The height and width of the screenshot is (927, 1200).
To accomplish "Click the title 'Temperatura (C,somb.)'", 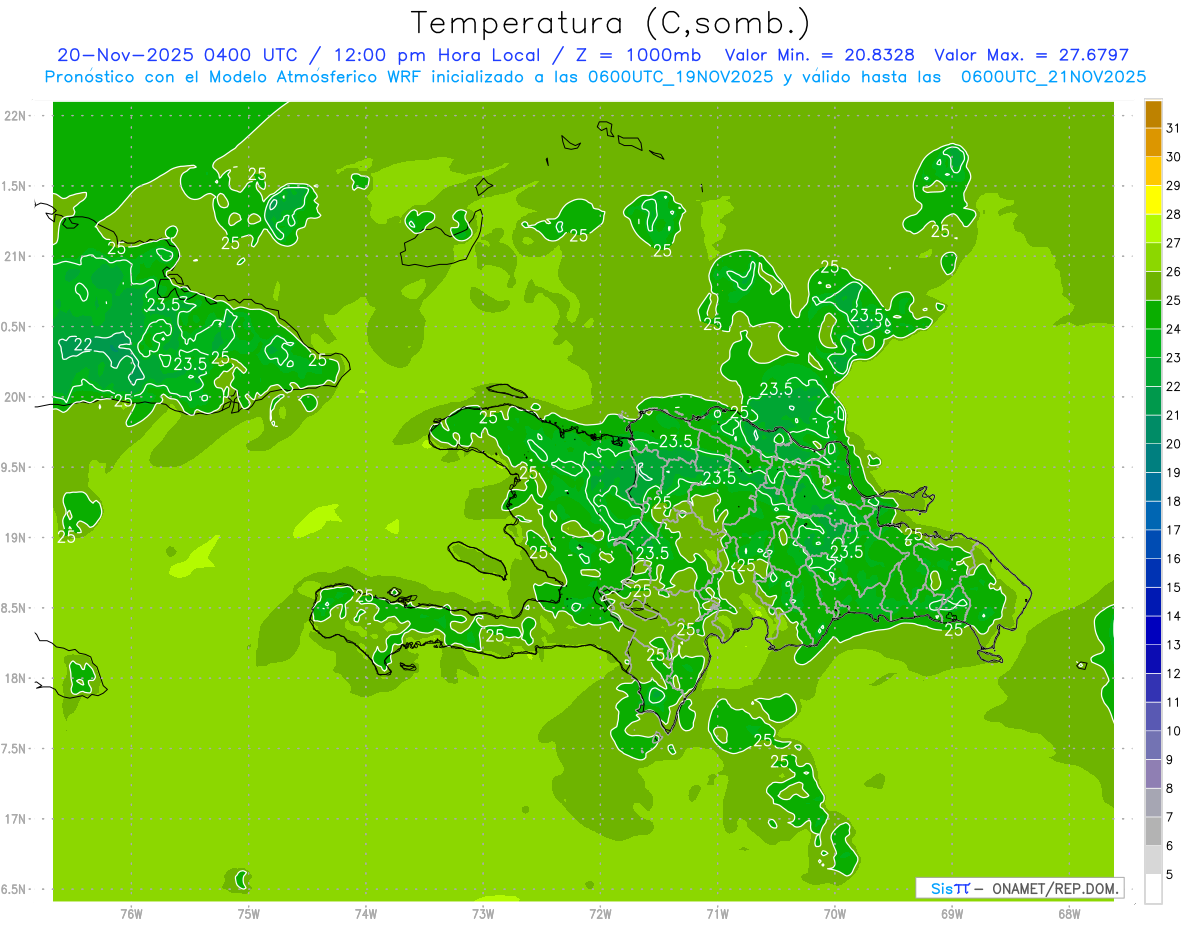I will pos(610,23).
